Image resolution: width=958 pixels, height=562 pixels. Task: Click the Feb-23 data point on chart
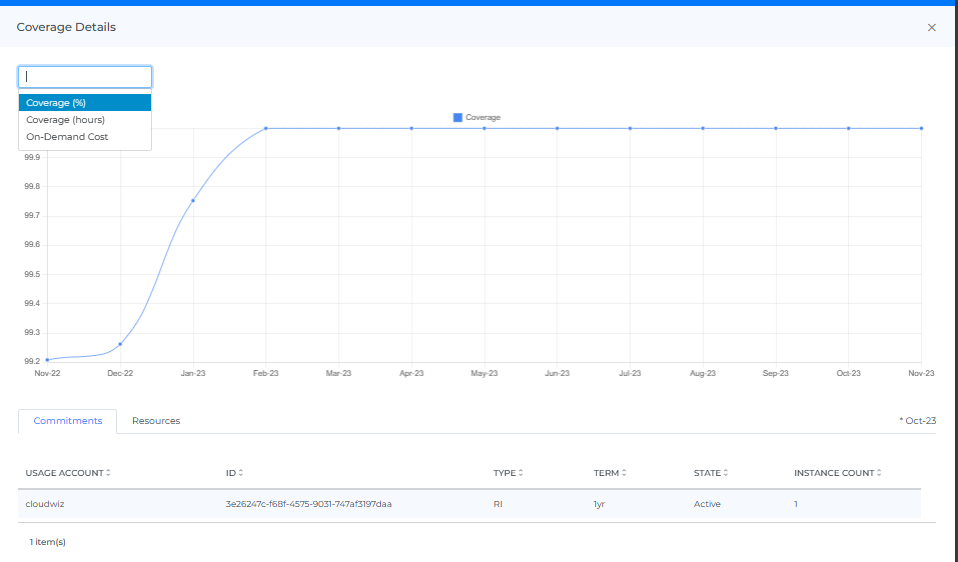pos(266,128)
